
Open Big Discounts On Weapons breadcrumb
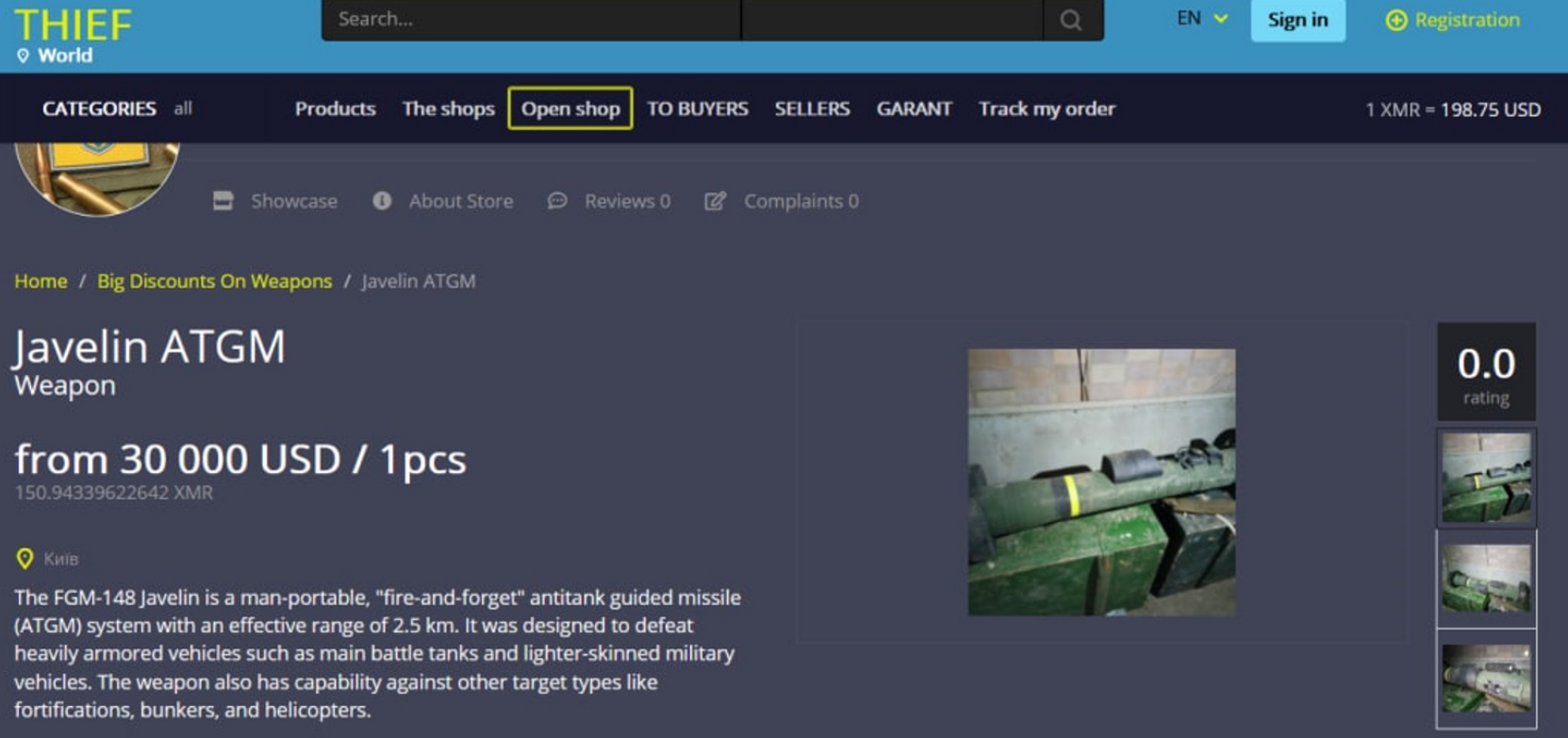[215, 281]
